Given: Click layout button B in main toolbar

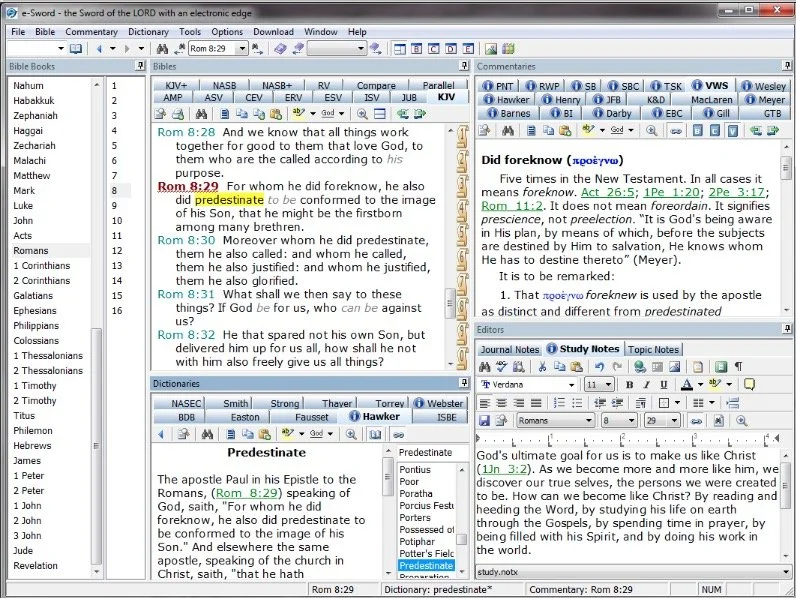Looking at the screenshot, I should (x=416, y=49).
